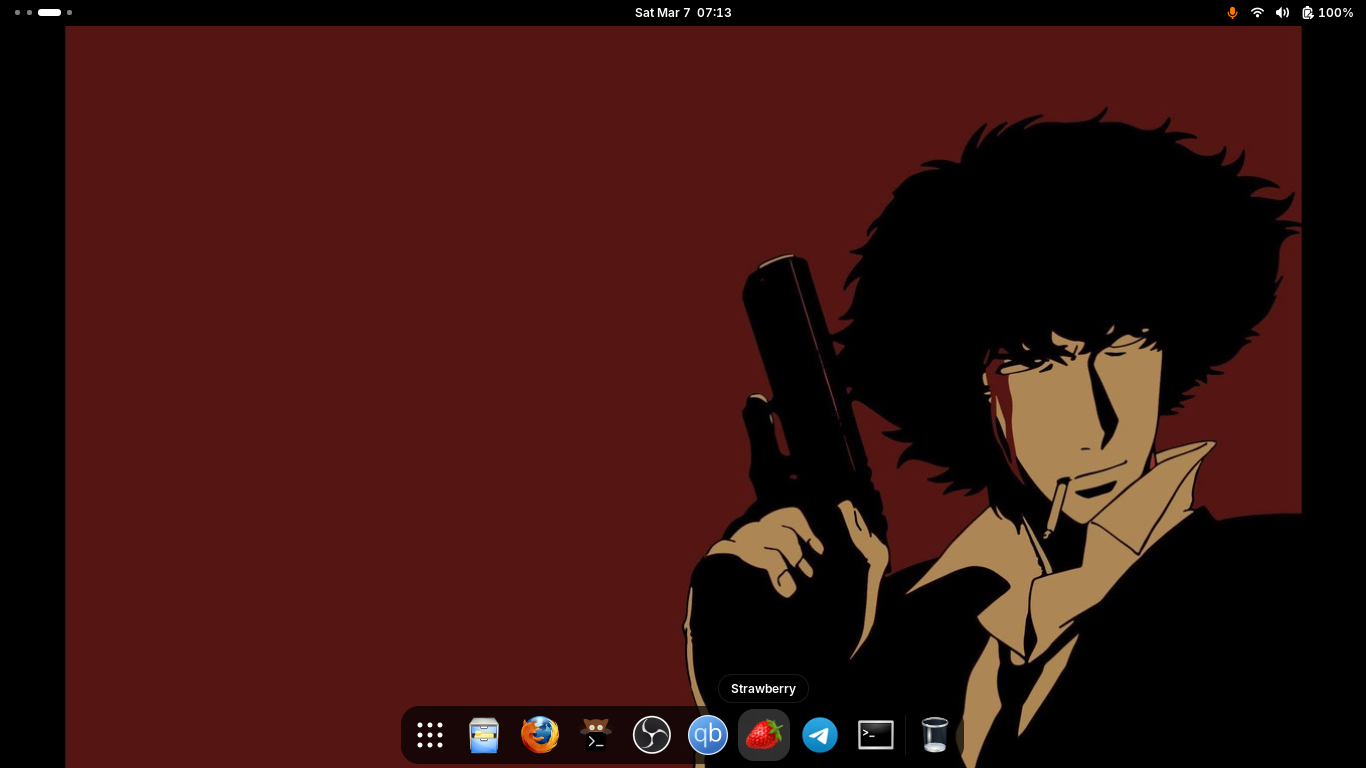This screenshot has height=768, width=1366.
Task: Click the 100% battery percentage label
Action: pos(1336,13)
